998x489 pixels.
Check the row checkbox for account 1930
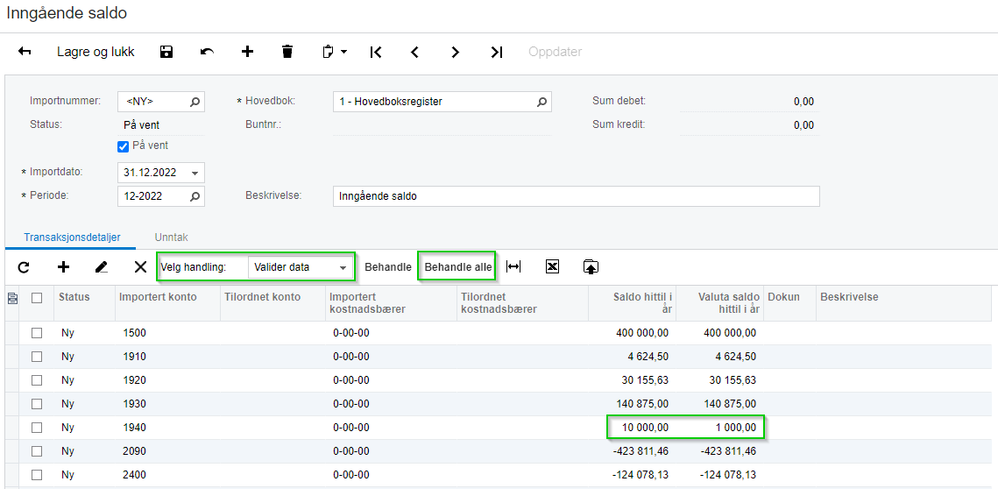tap(37, 404)
